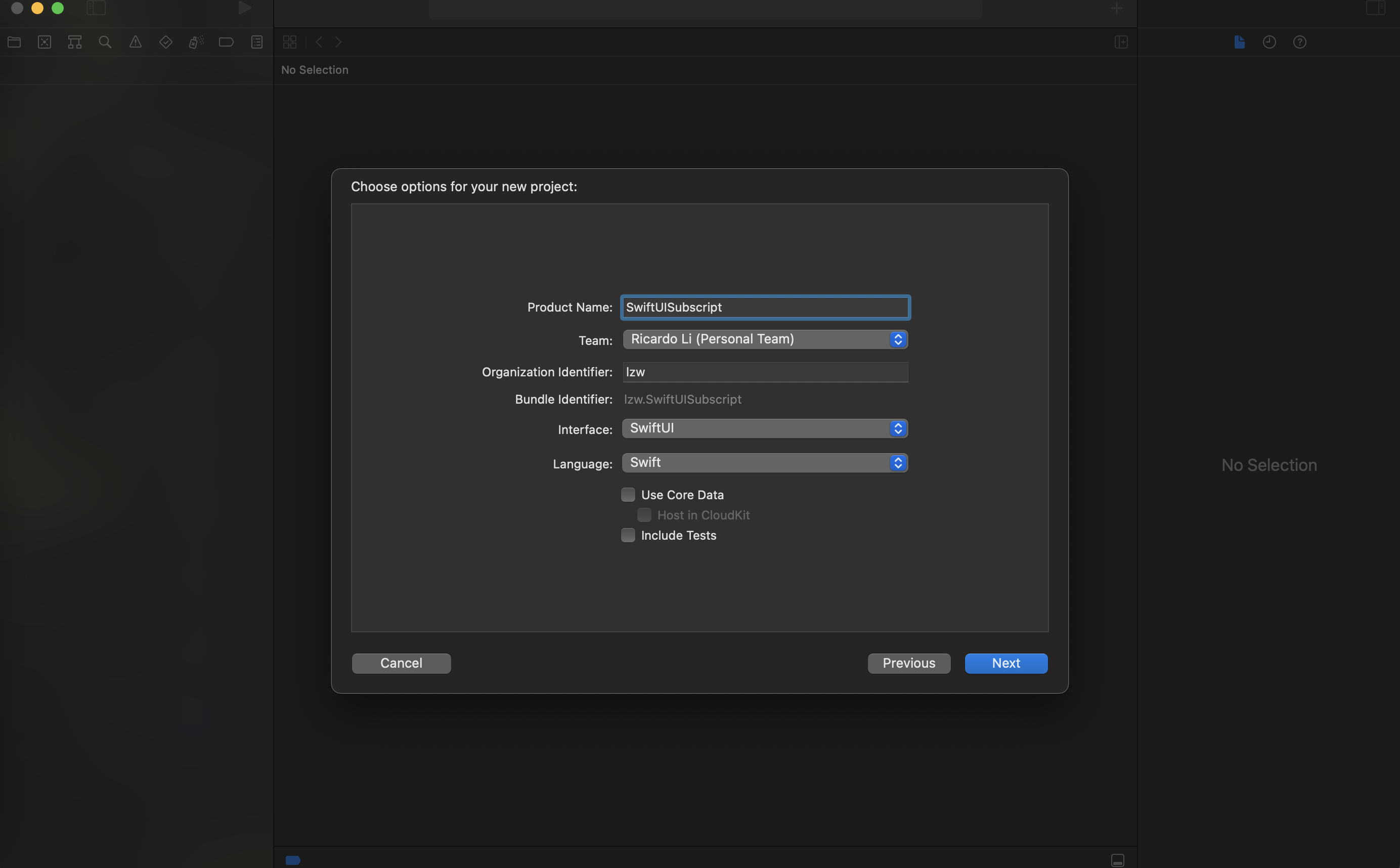This screenshot has height=868, width=1400.
Task: Go back with the Previous button
Action: pos(909,663)
